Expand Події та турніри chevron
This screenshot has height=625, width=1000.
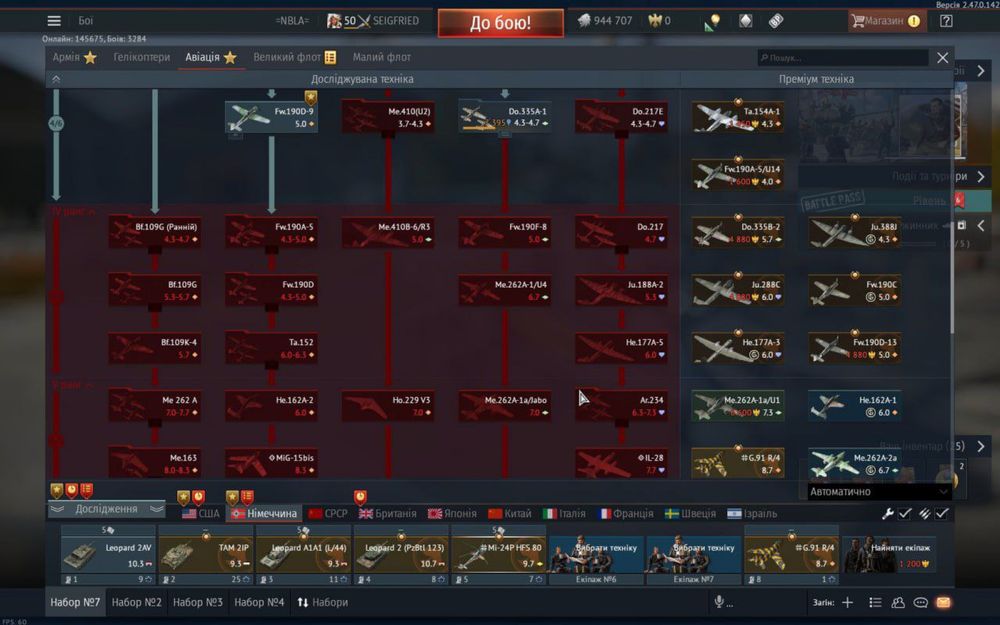981,176
